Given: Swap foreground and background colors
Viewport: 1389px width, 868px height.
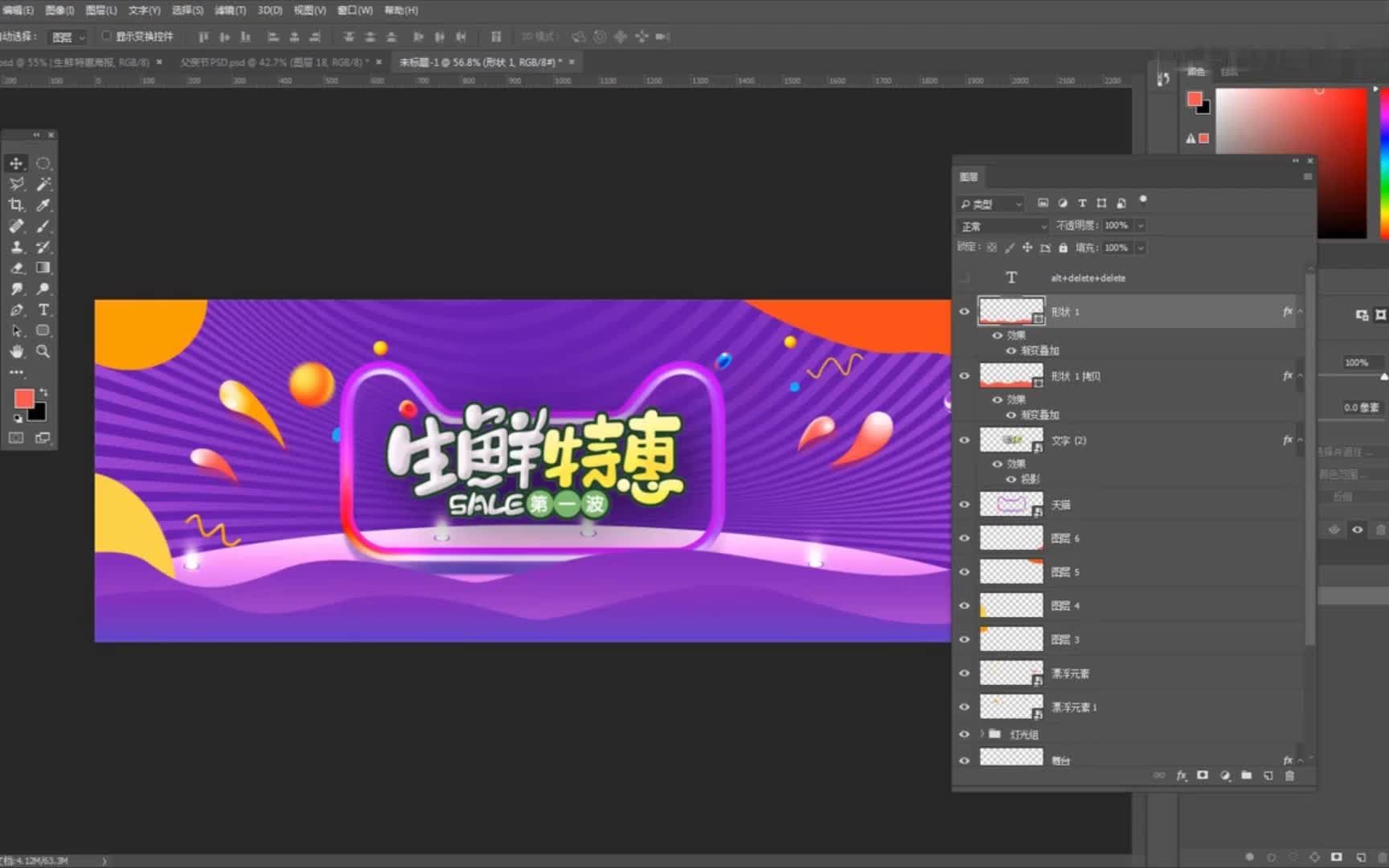Looking at the screenshot, I should pos(44,392).
